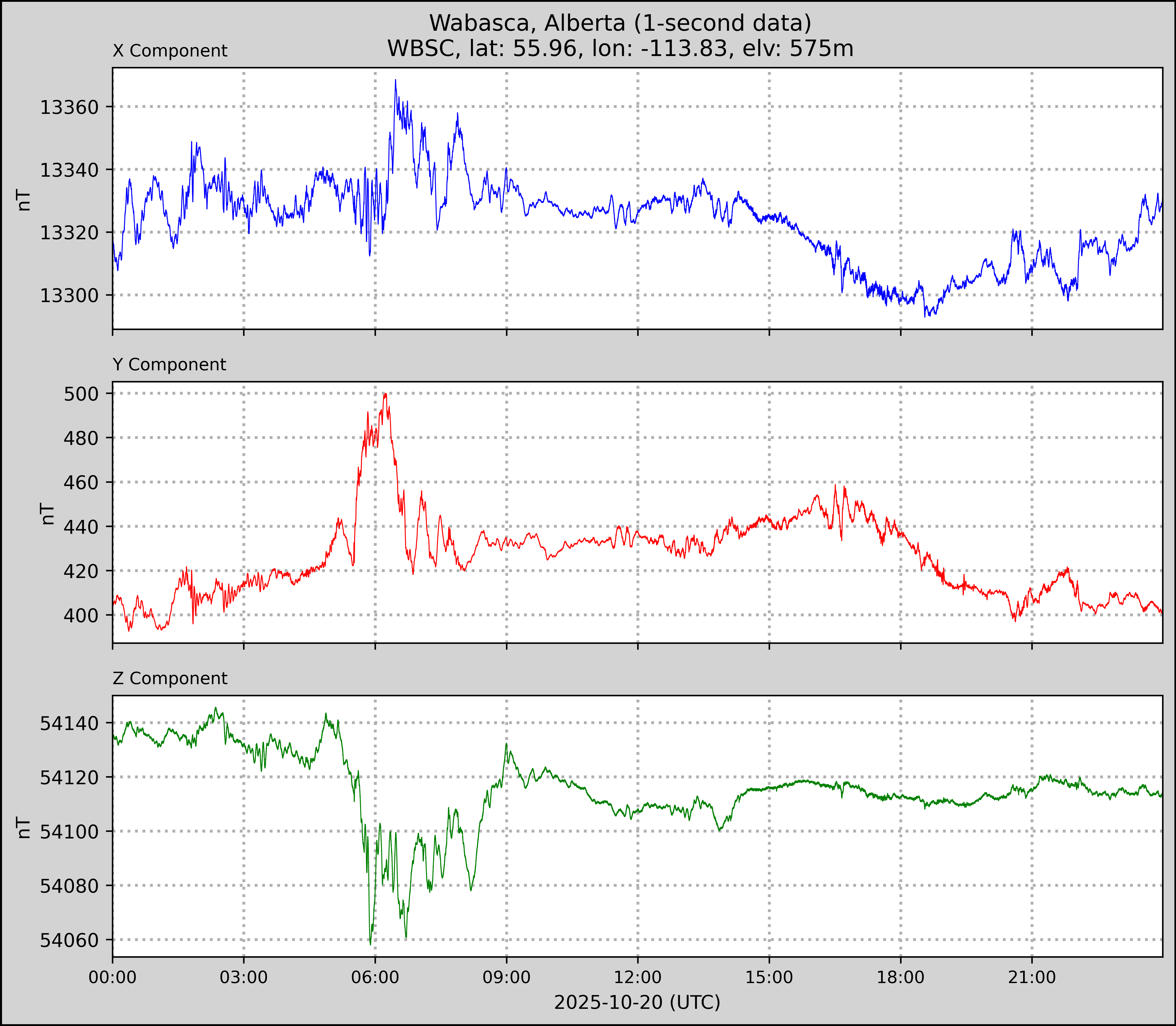Viewport: 1176px width, 1026px height.
Task: Click the 54060 tick label on Z plot
Action: 69,940
